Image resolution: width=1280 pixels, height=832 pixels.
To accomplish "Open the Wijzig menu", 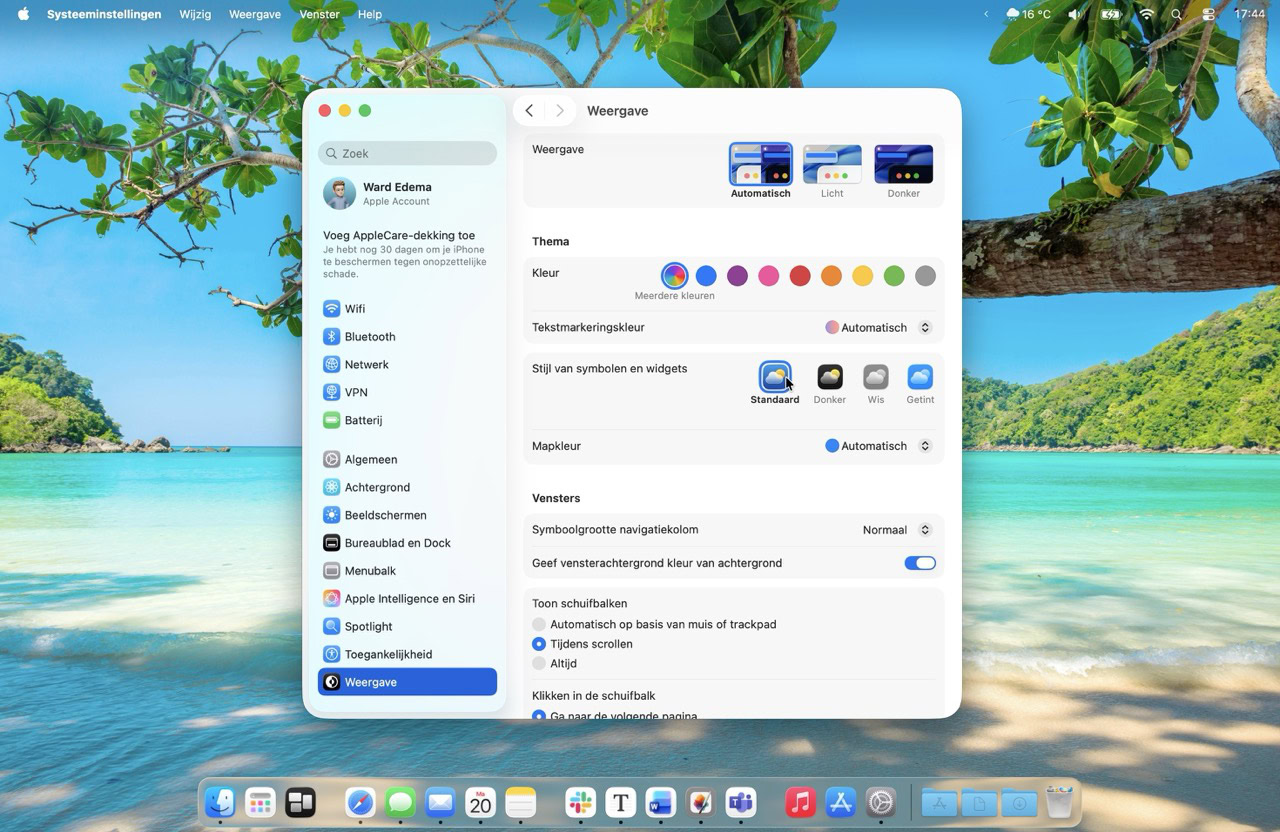I will click(x=195, y=15).
